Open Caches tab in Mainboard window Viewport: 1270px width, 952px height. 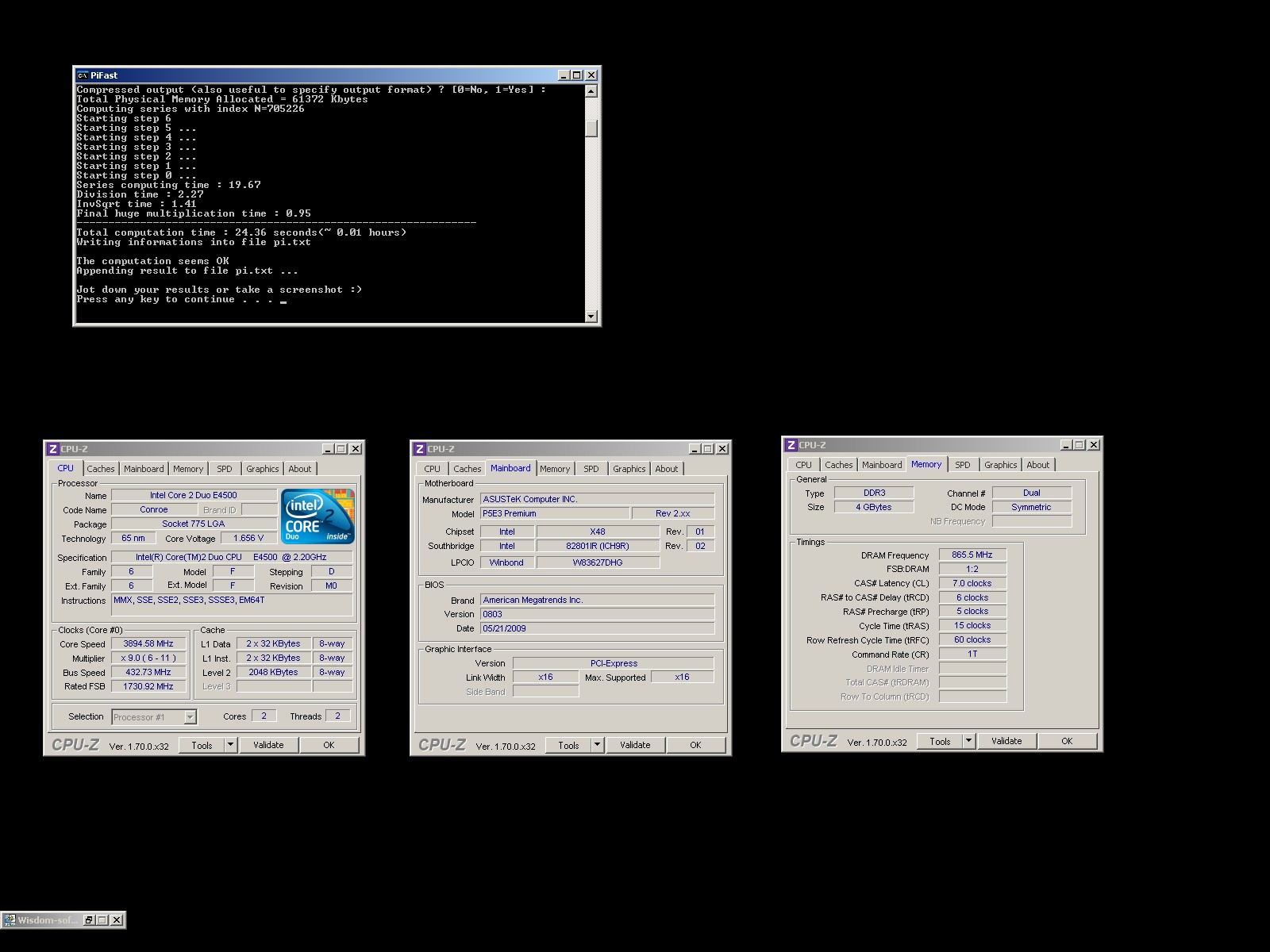click(x=468, y=469)
